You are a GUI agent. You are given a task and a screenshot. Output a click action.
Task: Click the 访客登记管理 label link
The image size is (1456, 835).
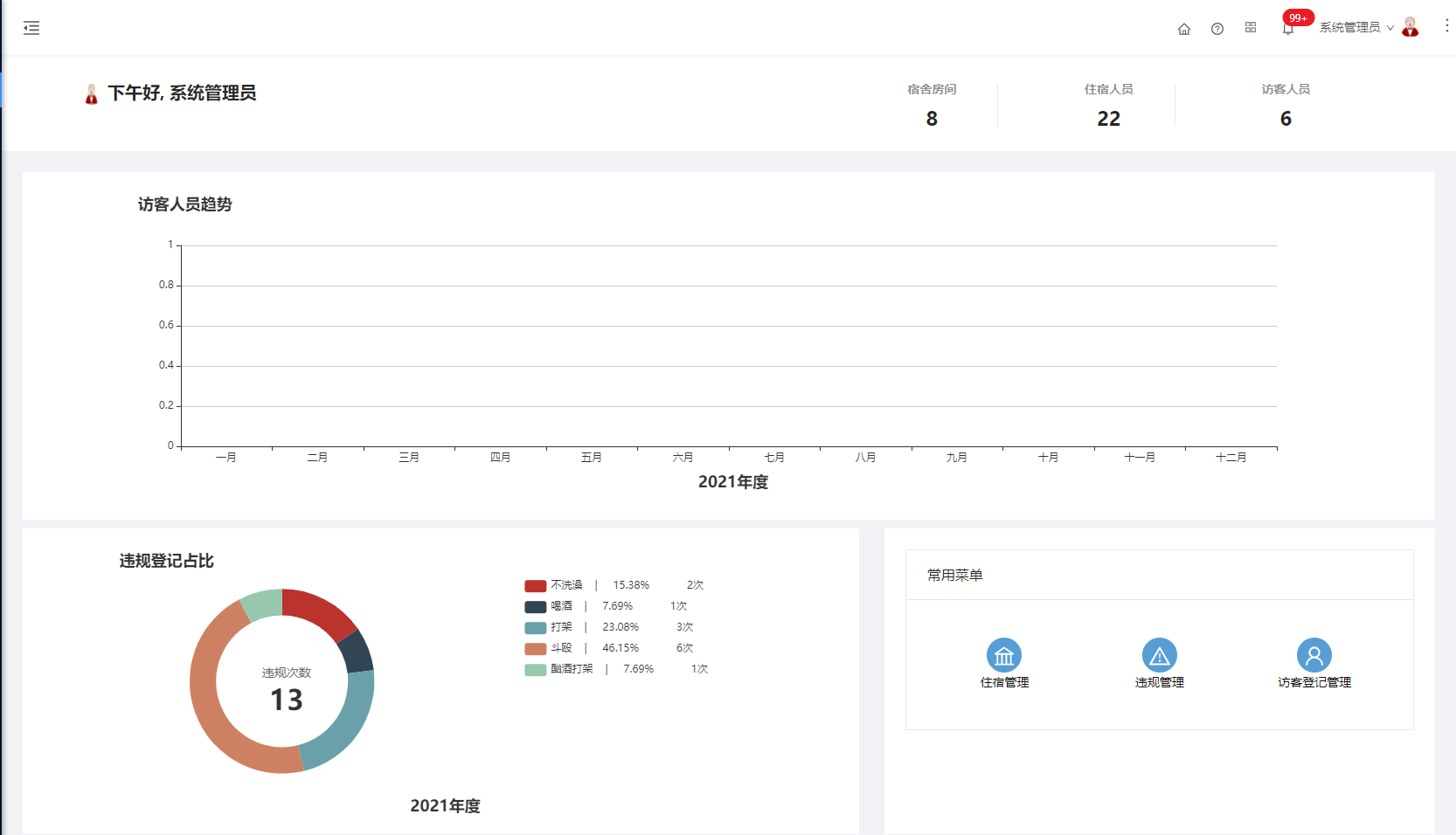[x=1314, y=683]
